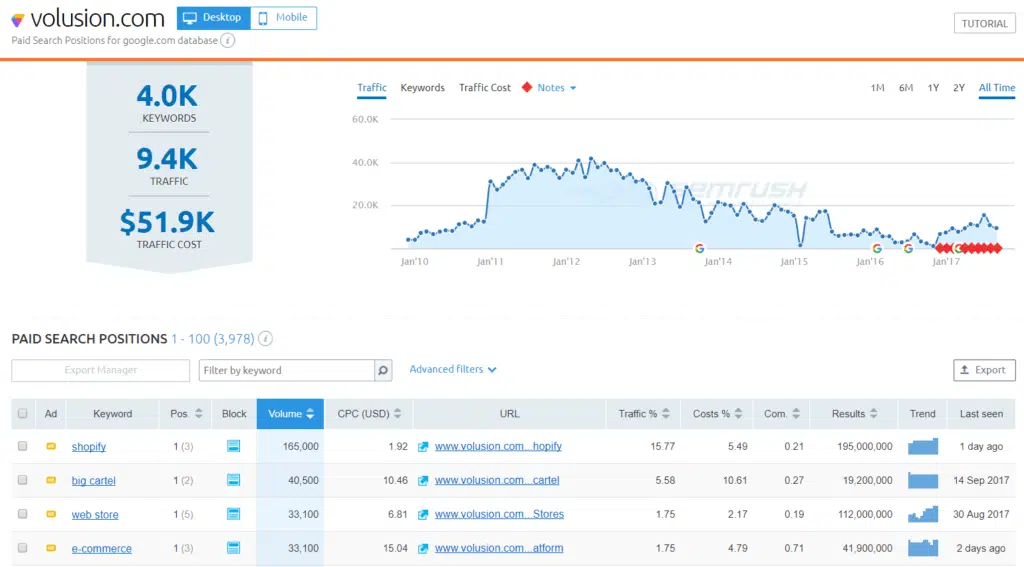Expand the Advanced filters dropdown

coord(453,369)
